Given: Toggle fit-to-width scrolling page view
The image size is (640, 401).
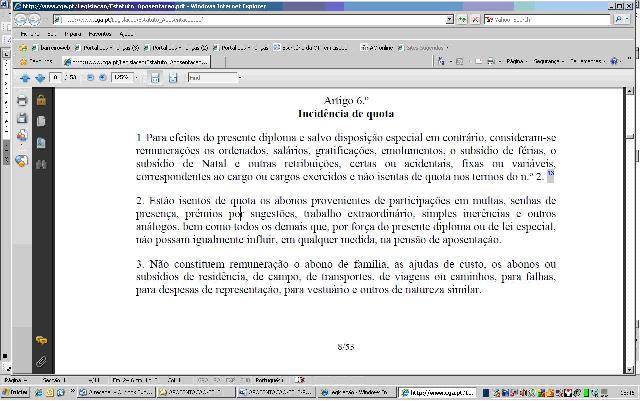Looking at the screenshot, I should pyautogui.click(x=155, y=78).
